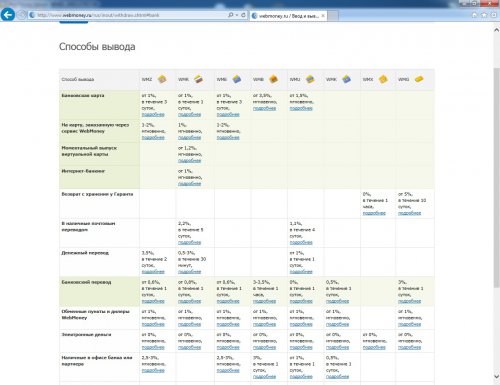Click the Электронные деньги row label
The height and width of the screenshot is (385, 500).
point(86,334)
